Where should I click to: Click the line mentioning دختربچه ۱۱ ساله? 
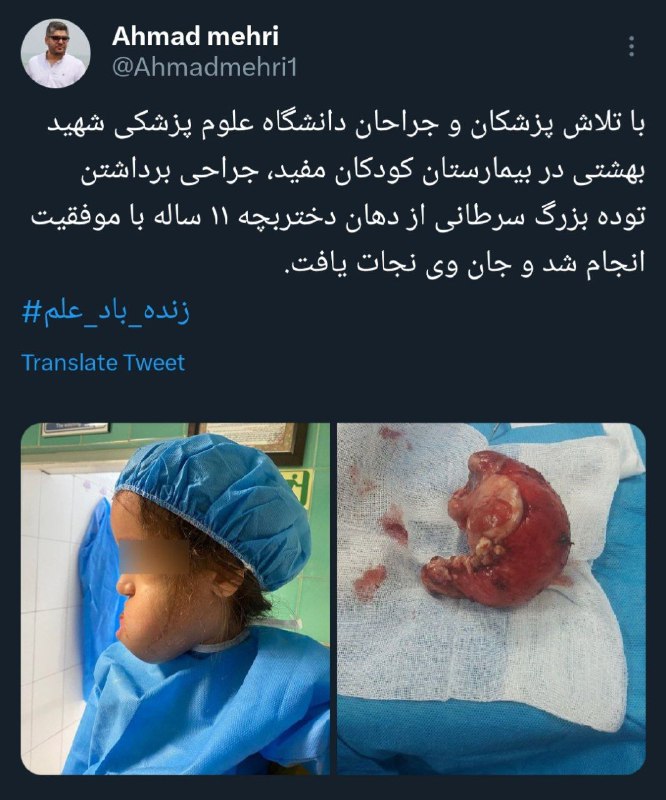338,217
